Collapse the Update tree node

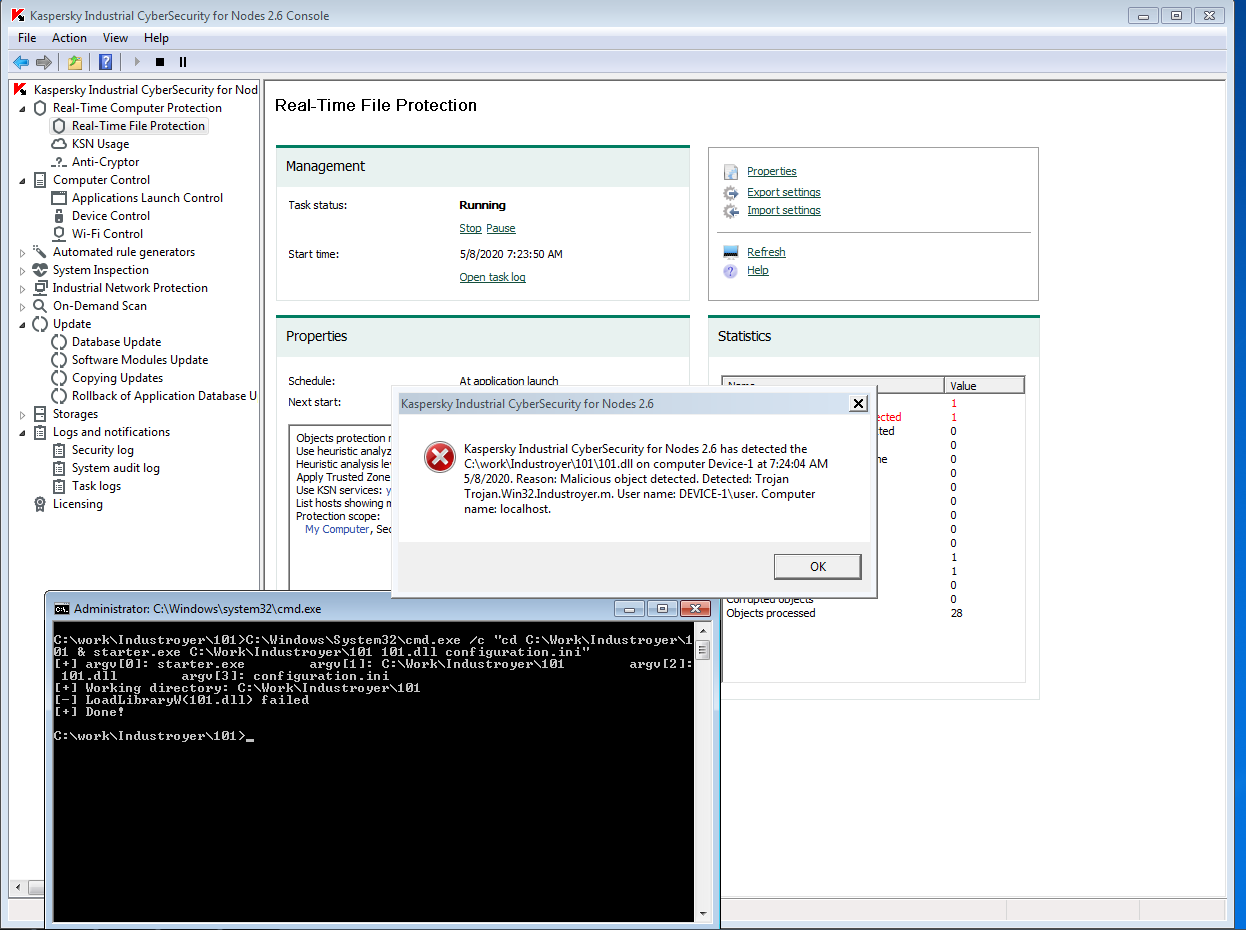23,324
